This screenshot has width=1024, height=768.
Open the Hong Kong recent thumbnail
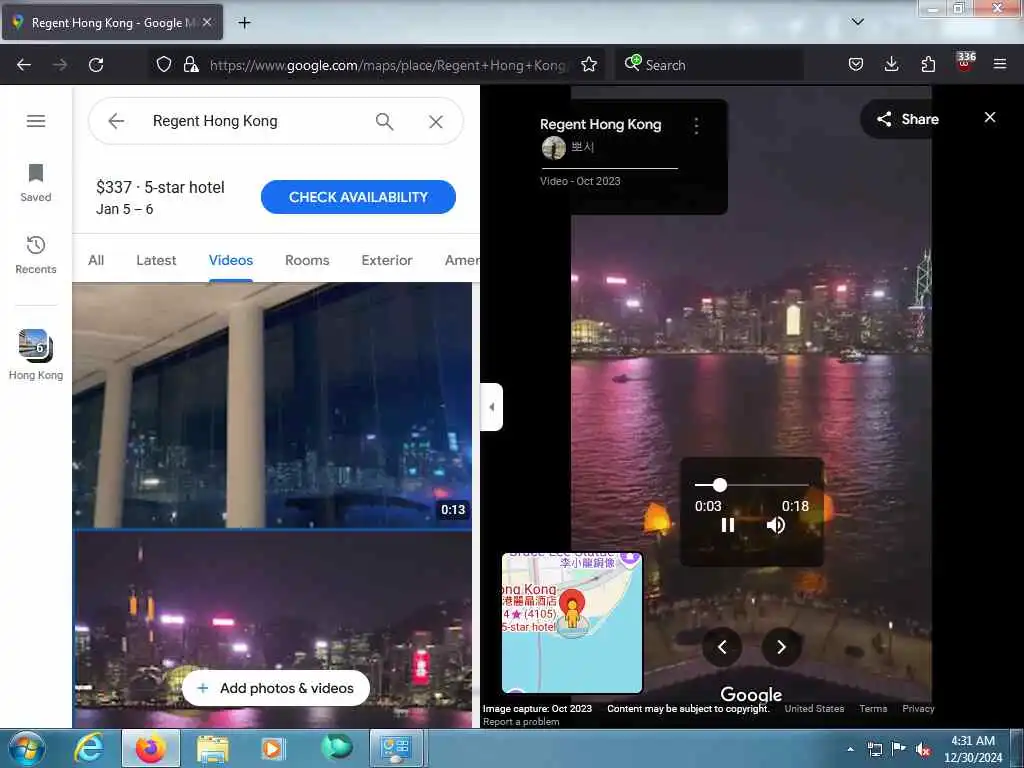36,355
